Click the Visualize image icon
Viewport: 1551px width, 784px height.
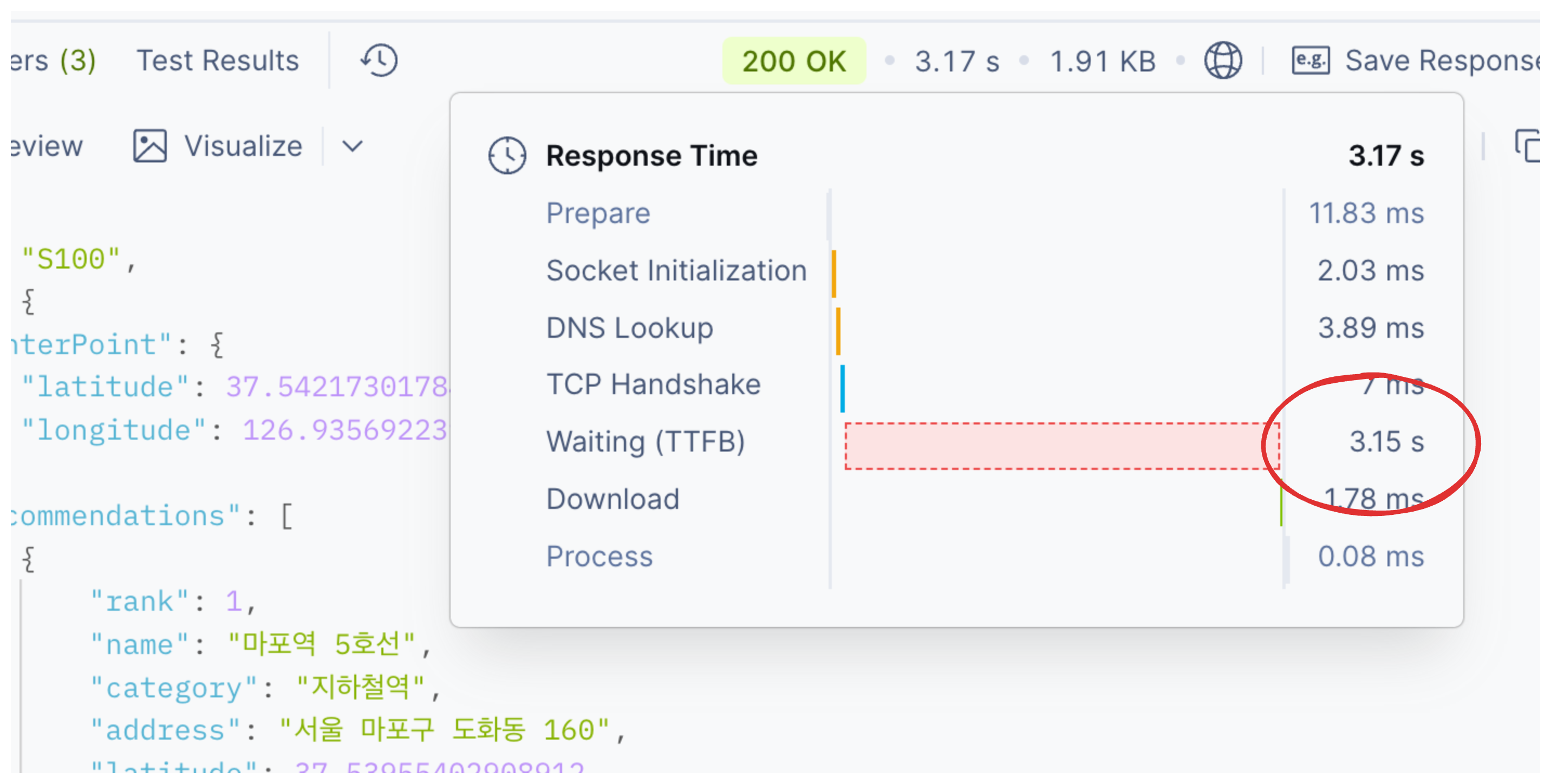149,146
